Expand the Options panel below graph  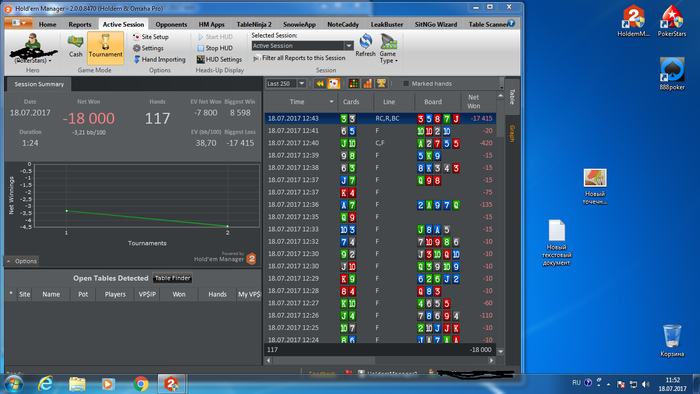pos(21,261)
